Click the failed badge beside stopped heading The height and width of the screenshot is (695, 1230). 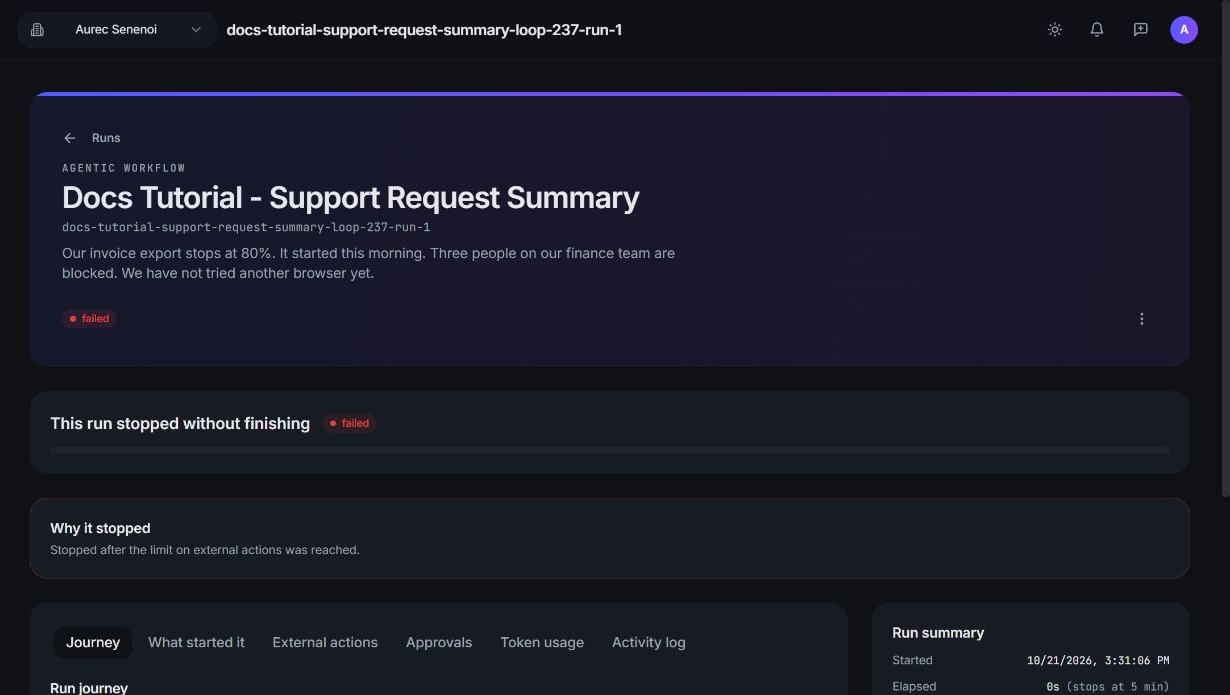coord(349,423)
